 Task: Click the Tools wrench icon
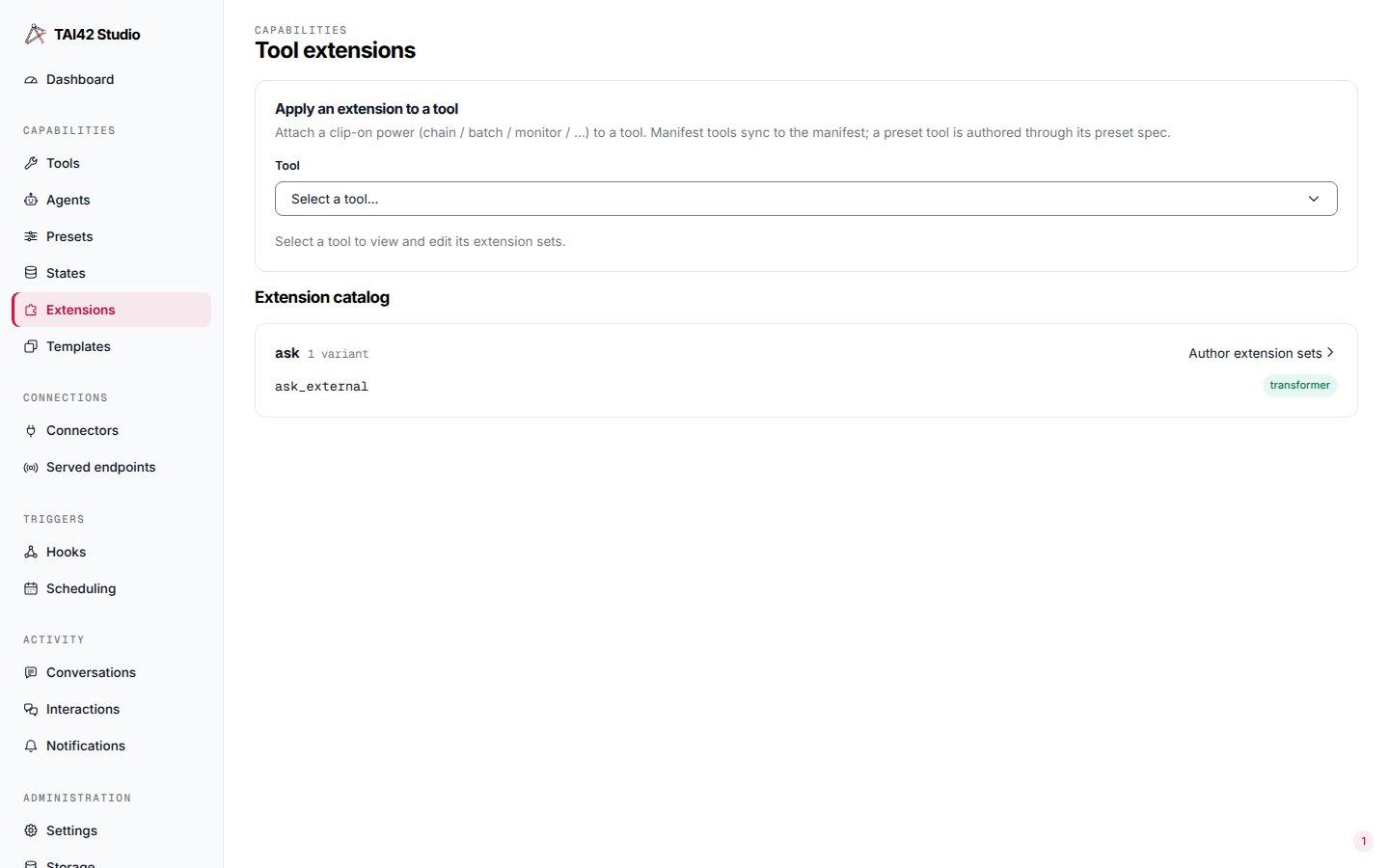click(31, 164)
